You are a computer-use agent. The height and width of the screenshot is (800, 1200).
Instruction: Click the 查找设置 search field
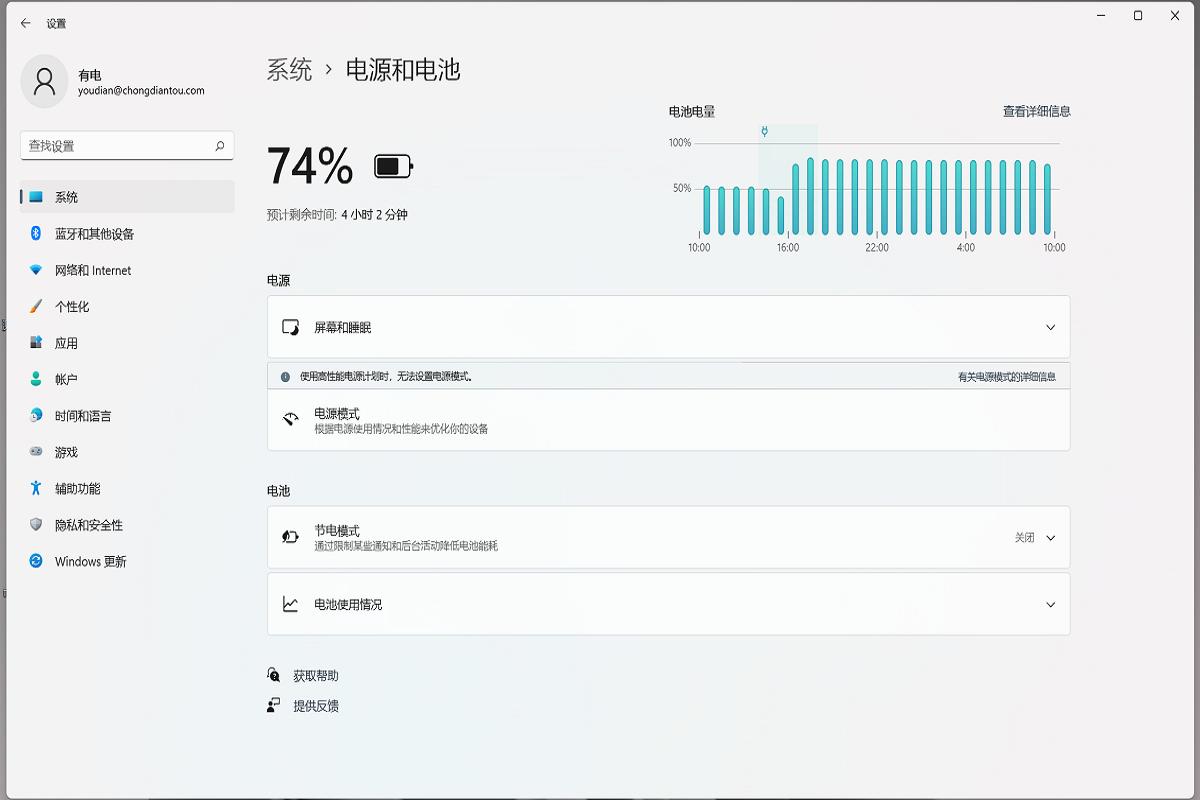click(126, 146)
